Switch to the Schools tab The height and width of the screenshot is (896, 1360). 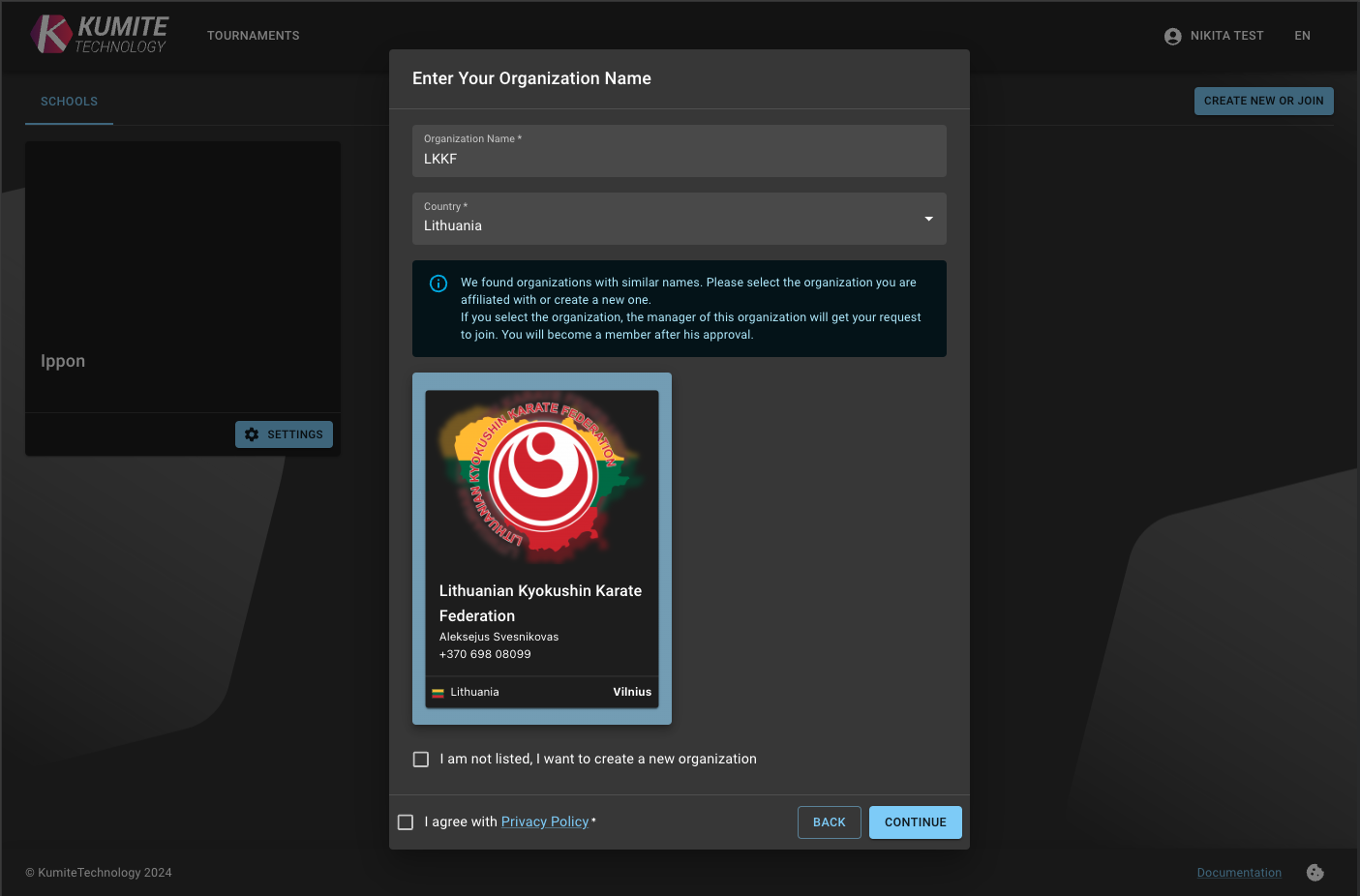point(69,102)
